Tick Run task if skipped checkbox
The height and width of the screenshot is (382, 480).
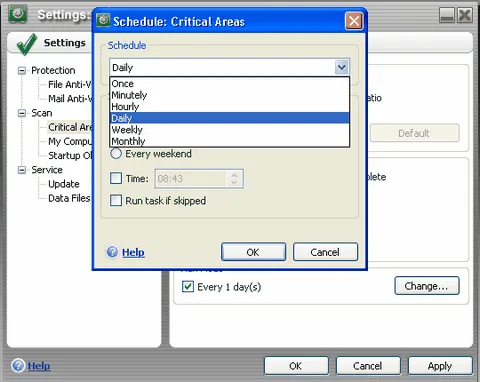116,200
